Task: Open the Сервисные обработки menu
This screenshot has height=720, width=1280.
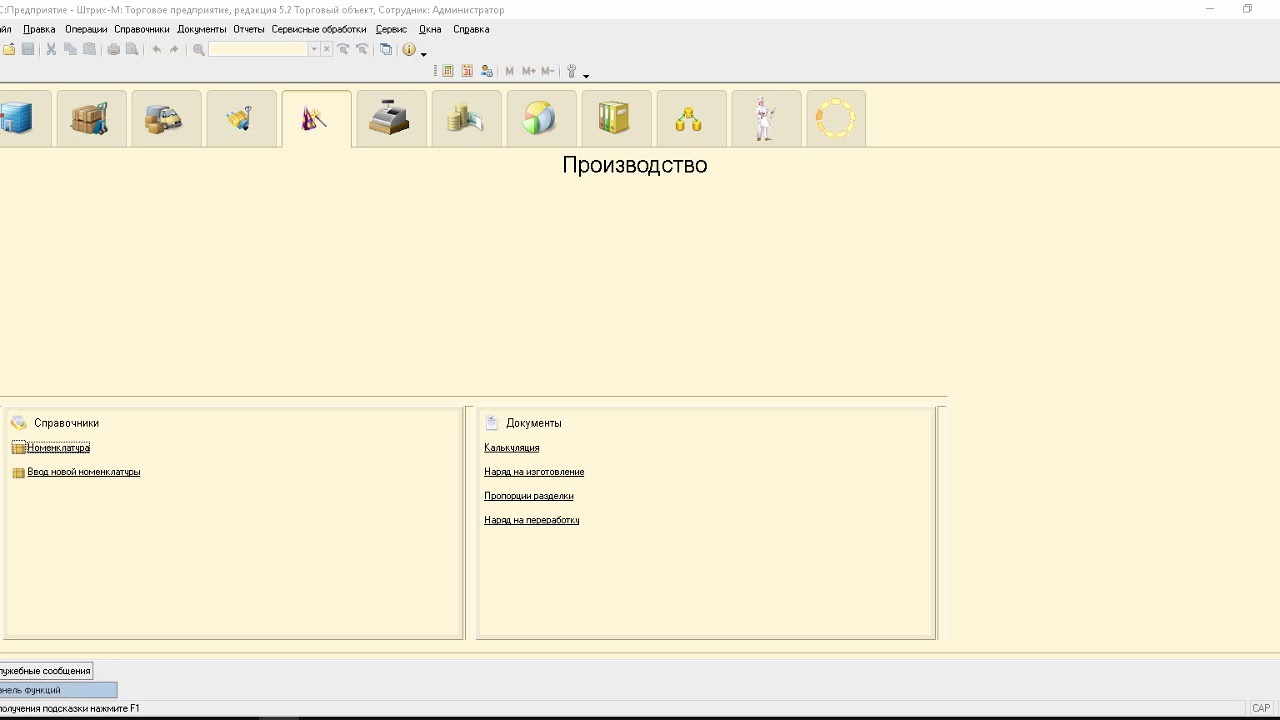Action: point(319,29)
